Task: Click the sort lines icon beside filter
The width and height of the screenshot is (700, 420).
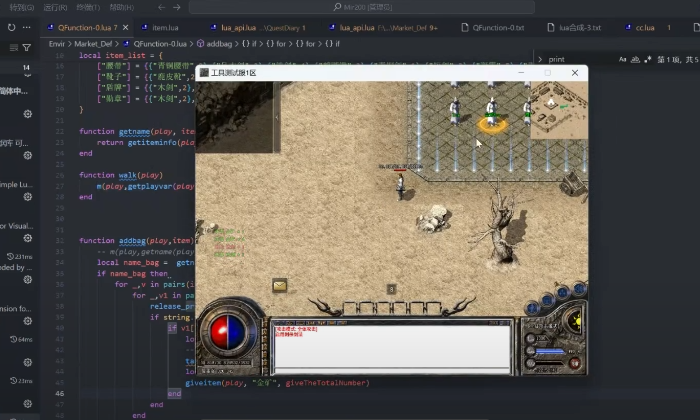Action: pyautogui.click(x=13, y=47)
